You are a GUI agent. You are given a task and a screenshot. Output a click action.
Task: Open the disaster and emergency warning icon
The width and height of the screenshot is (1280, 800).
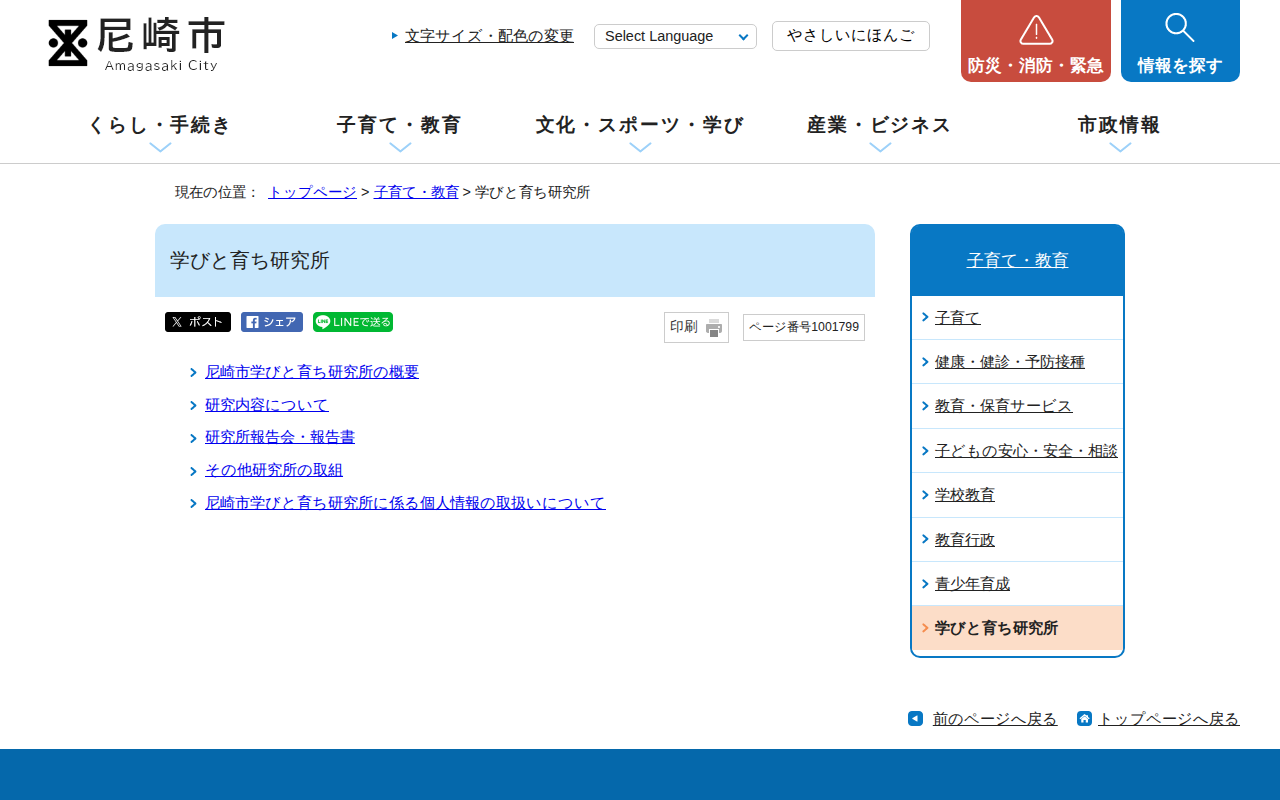(1035, 31)
